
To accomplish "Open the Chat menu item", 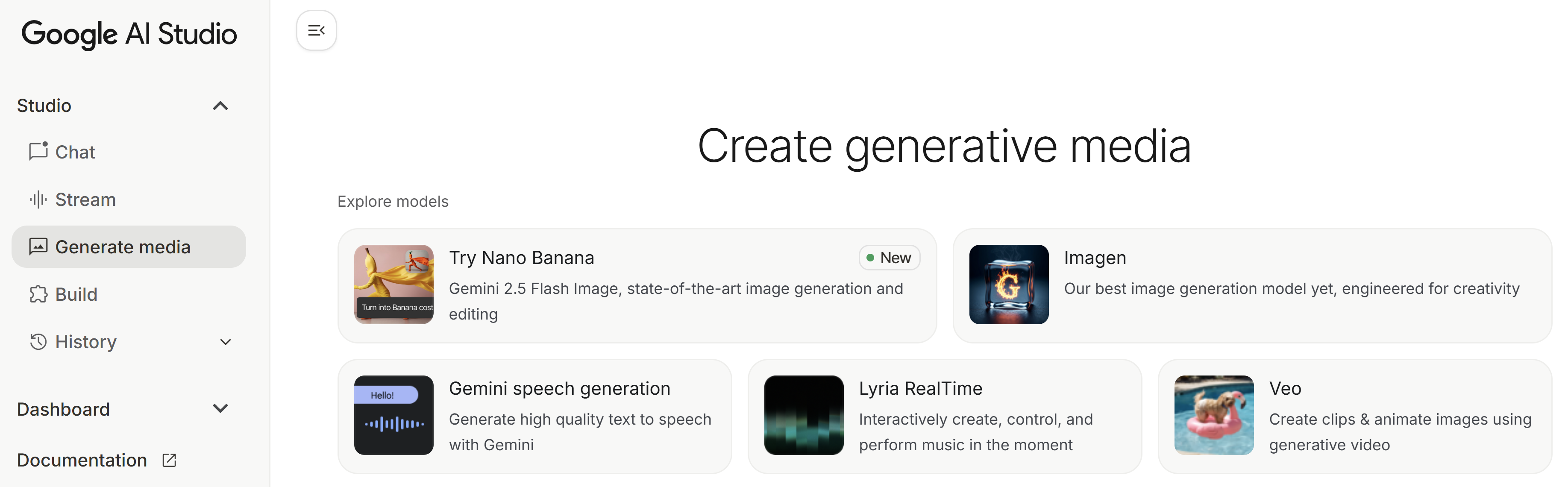I will [75, 152].
